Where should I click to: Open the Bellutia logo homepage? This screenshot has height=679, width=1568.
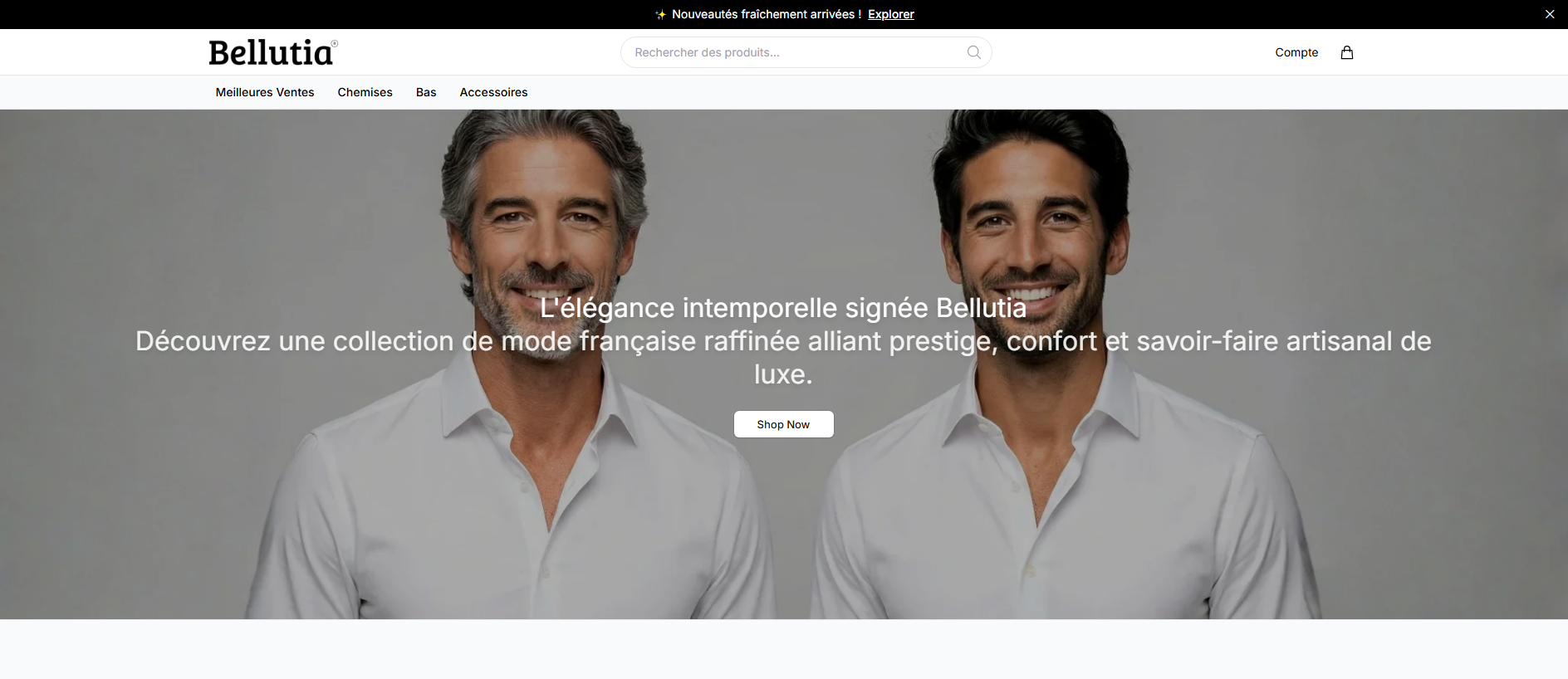pyautogui.click(x=273, y=52)
